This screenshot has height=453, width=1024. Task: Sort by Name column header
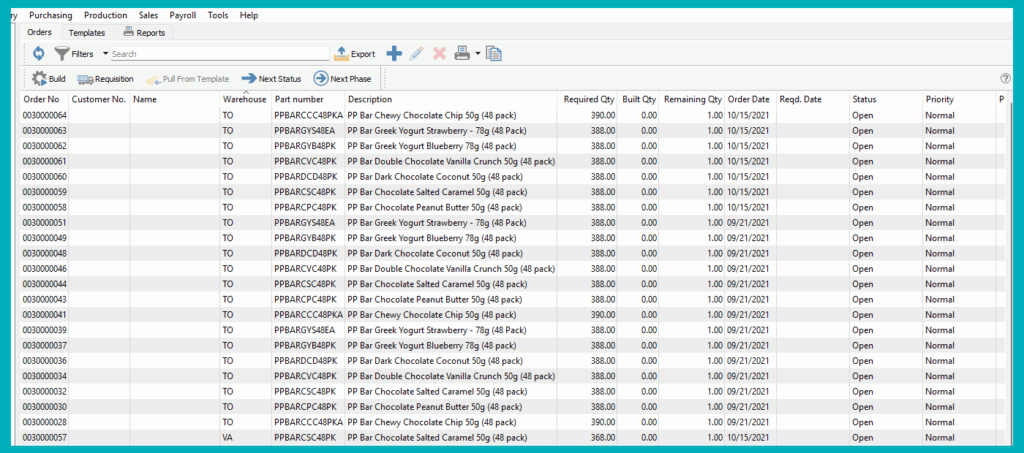[x=174, y=100]
